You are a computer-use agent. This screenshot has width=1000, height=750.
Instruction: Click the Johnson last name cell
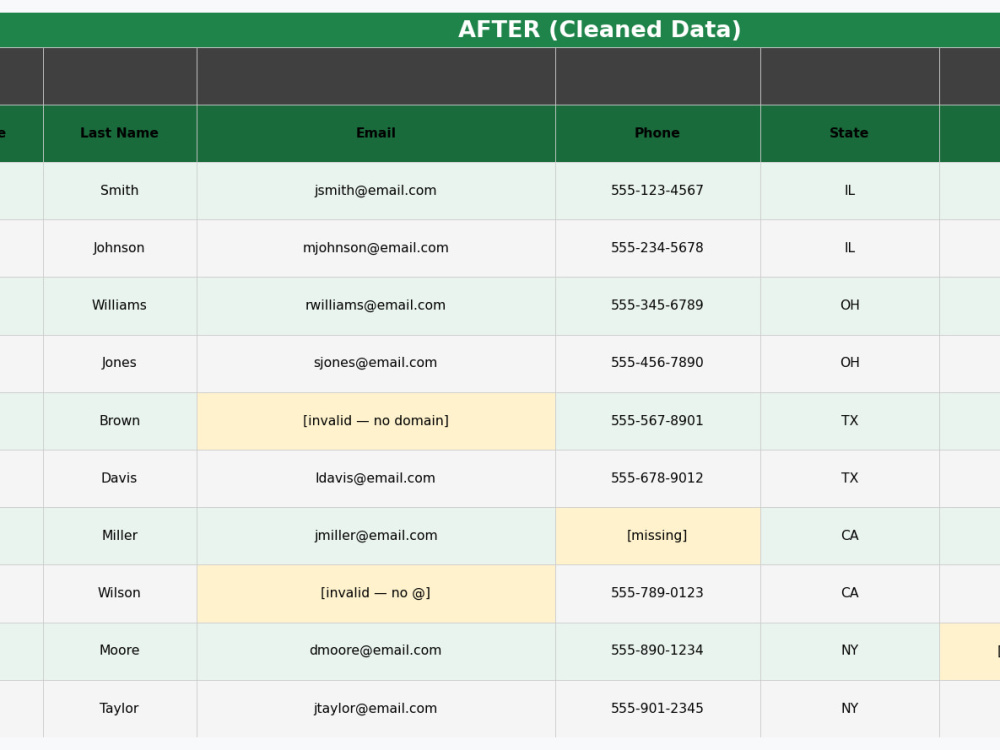[x=120, y=248]
